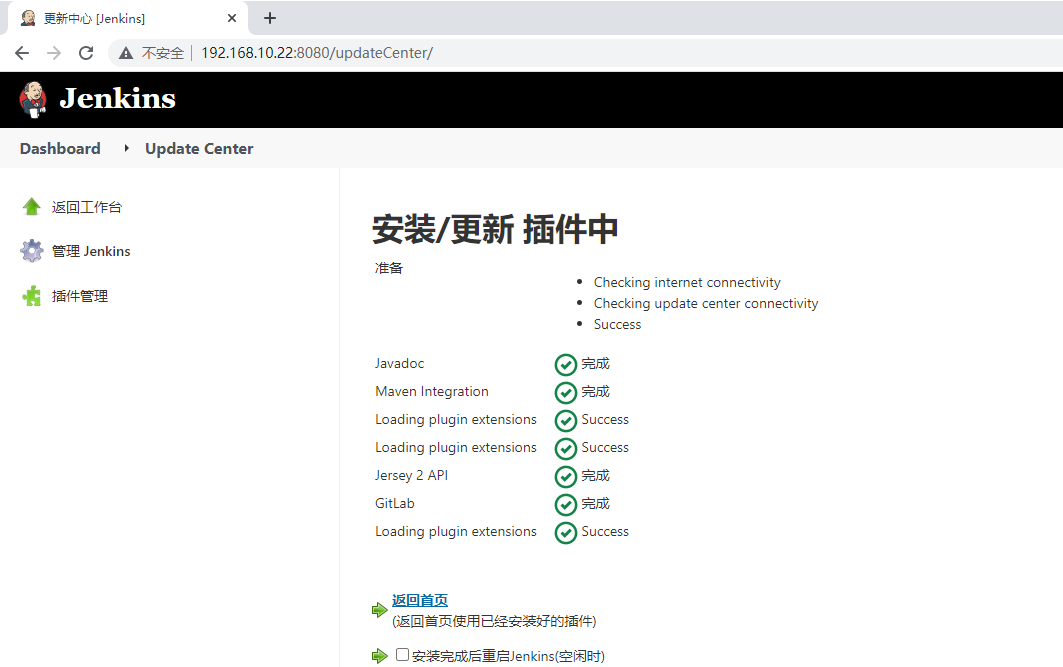Viewport: 1063px width, 667px height.
Task: Click the browser forward arrow
Action: 54,53
